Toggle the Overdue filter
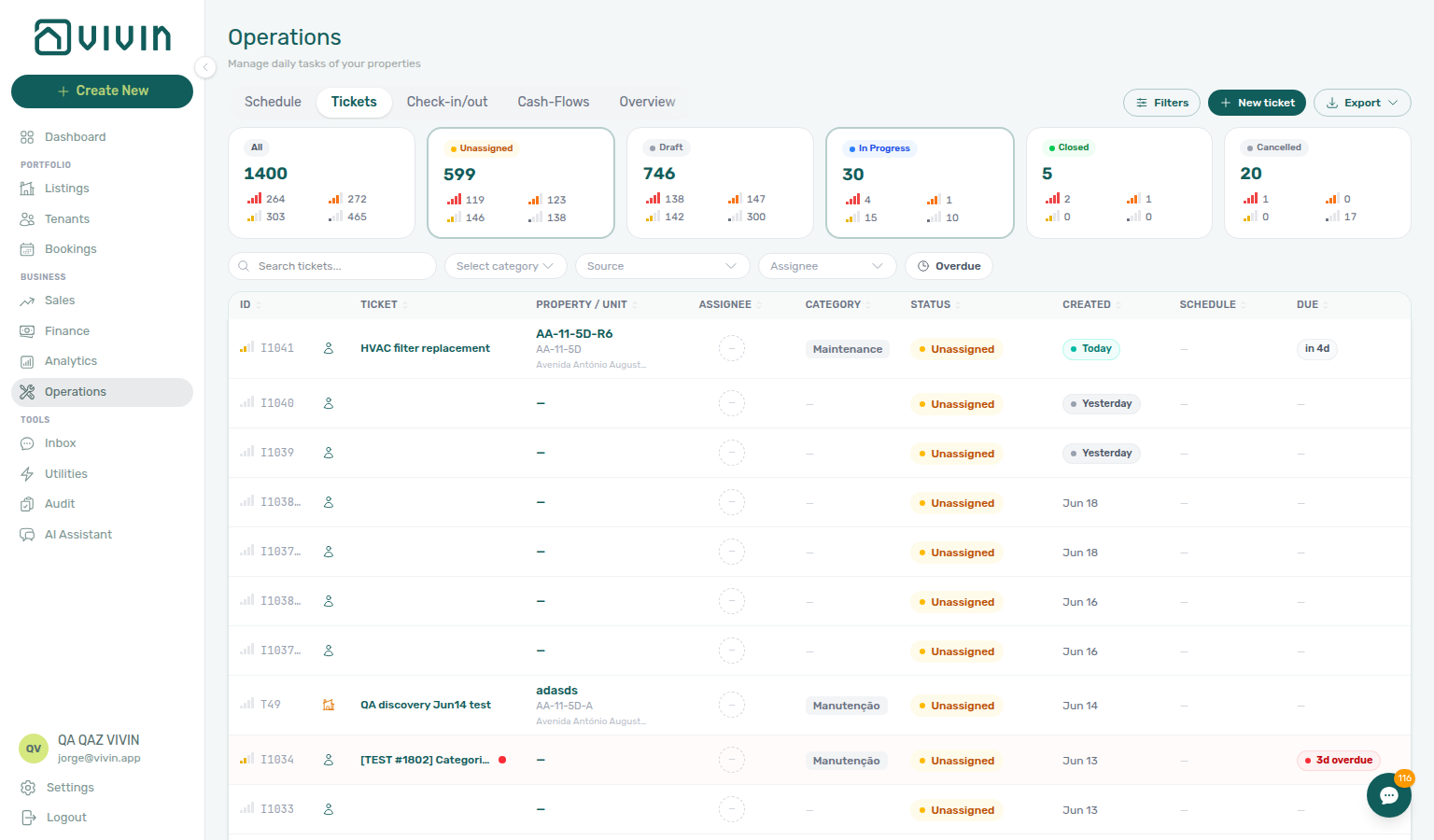The height and width of the screenshot is (840, 1434). 949,266
